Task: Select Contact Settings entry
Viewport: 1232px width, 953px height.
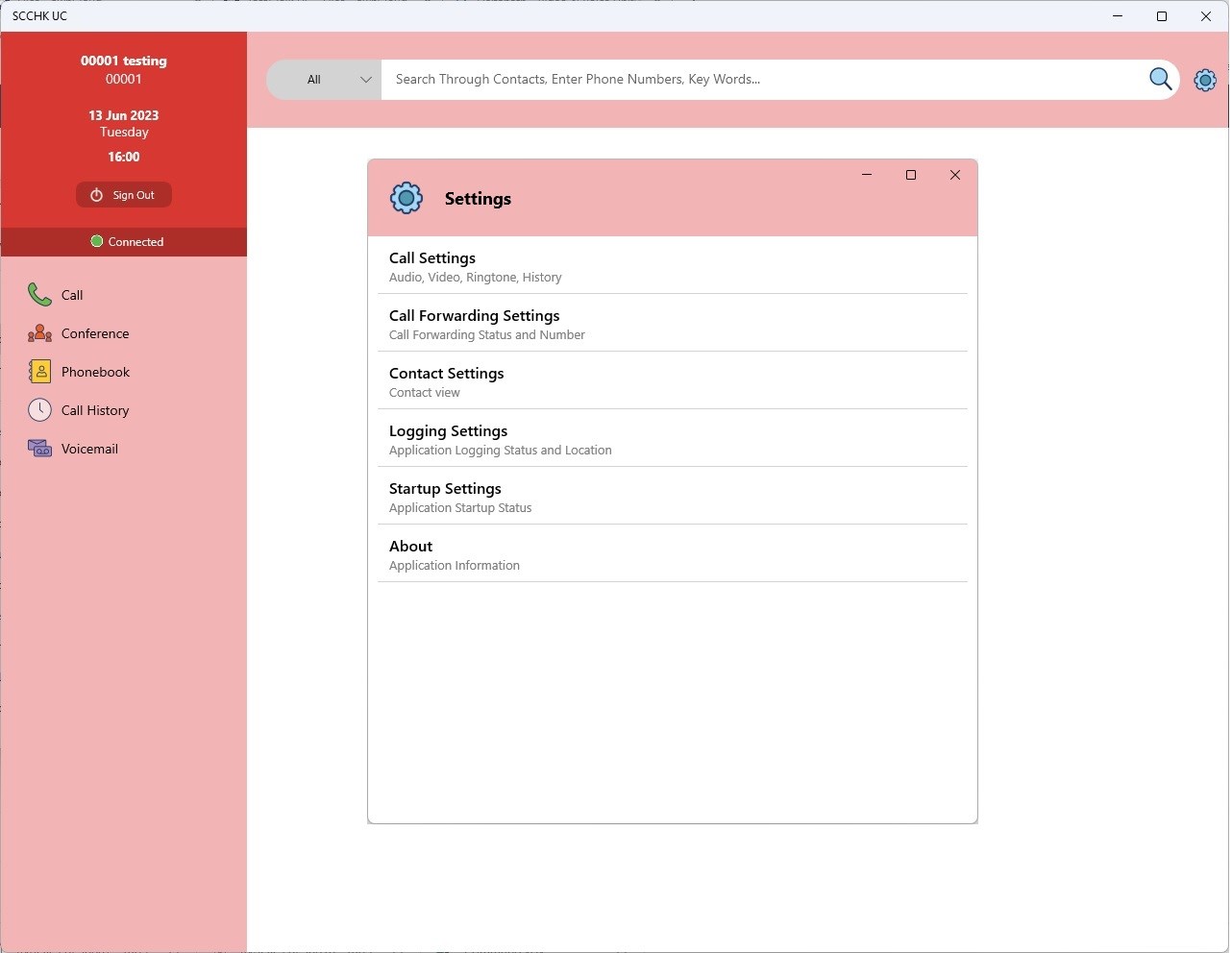Action: point(673,381)
